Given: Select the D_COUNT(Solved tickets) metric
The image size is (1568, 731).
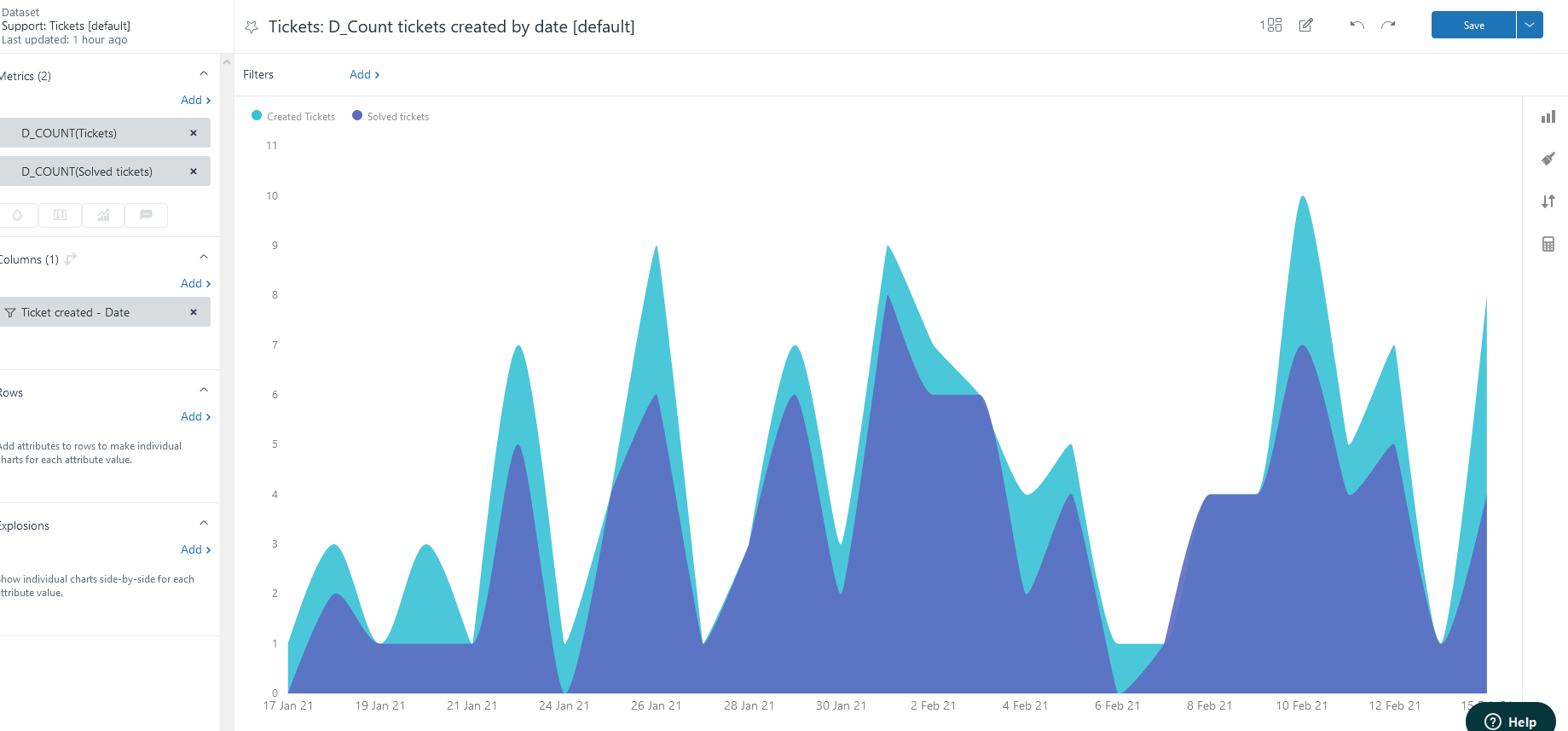Looking at the screenshot, I should click(87, 171).
